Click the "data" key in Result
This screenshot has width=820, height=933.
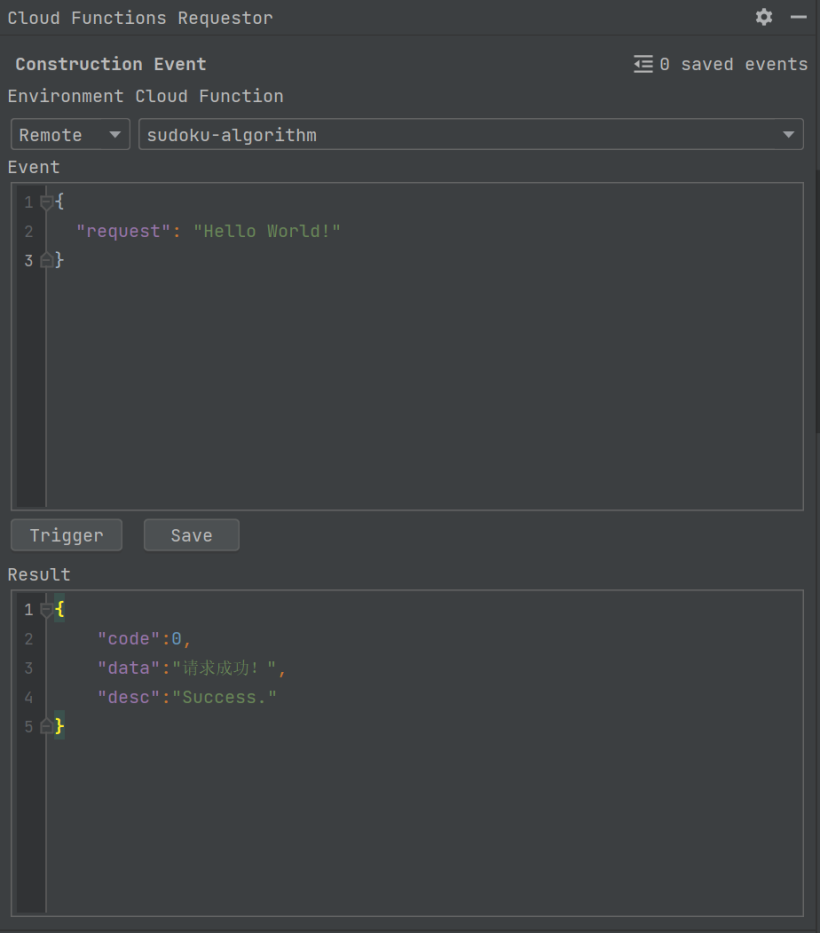(x=129, y=668)
